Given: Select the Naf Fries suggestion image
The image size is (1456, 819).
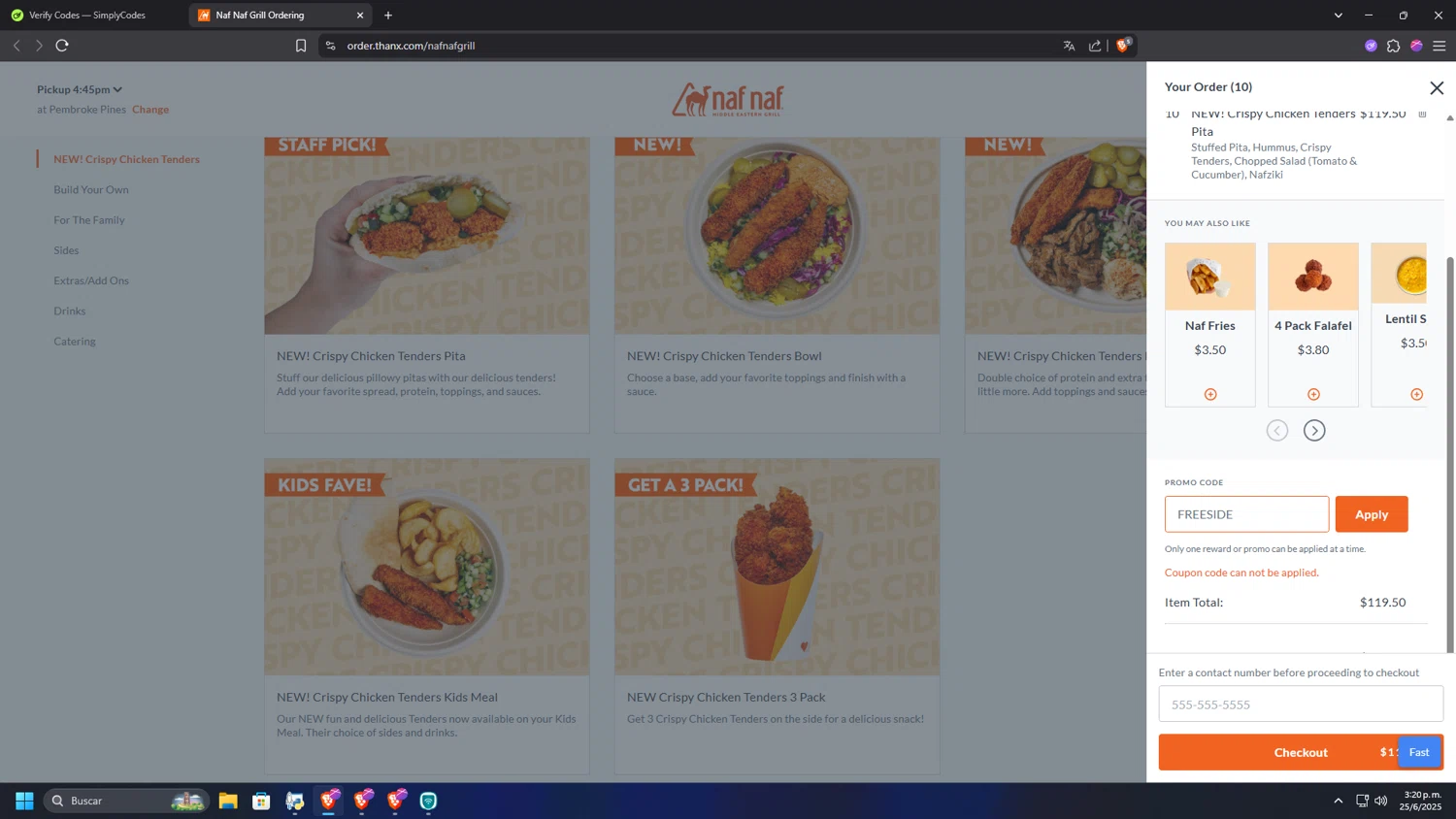Looking at the screenshot, I should [x=1210, y=277].
